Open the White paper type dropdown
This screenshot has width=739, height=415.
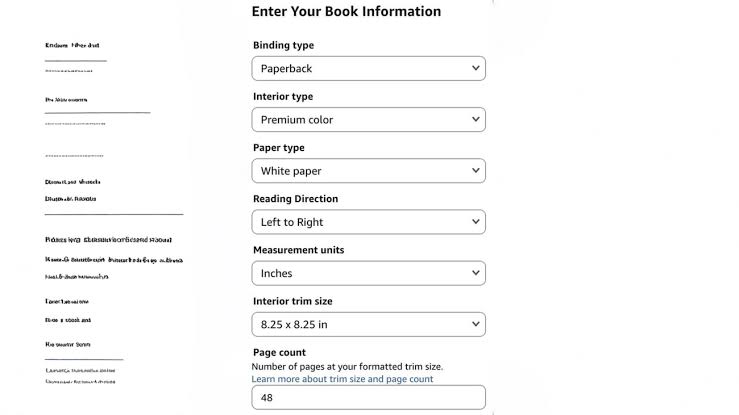click(369, 171)
